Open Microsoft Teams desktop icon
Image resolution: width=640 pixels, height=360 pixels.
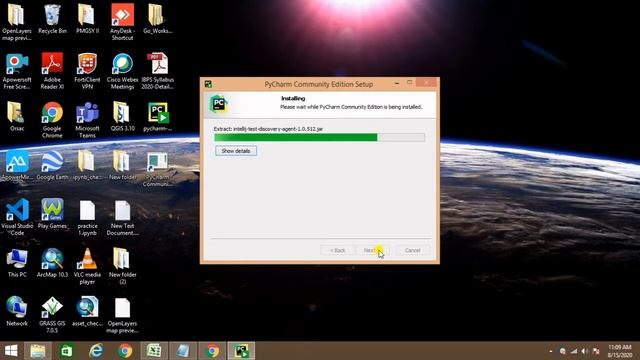pyautogui.click(x=87, y=120)
